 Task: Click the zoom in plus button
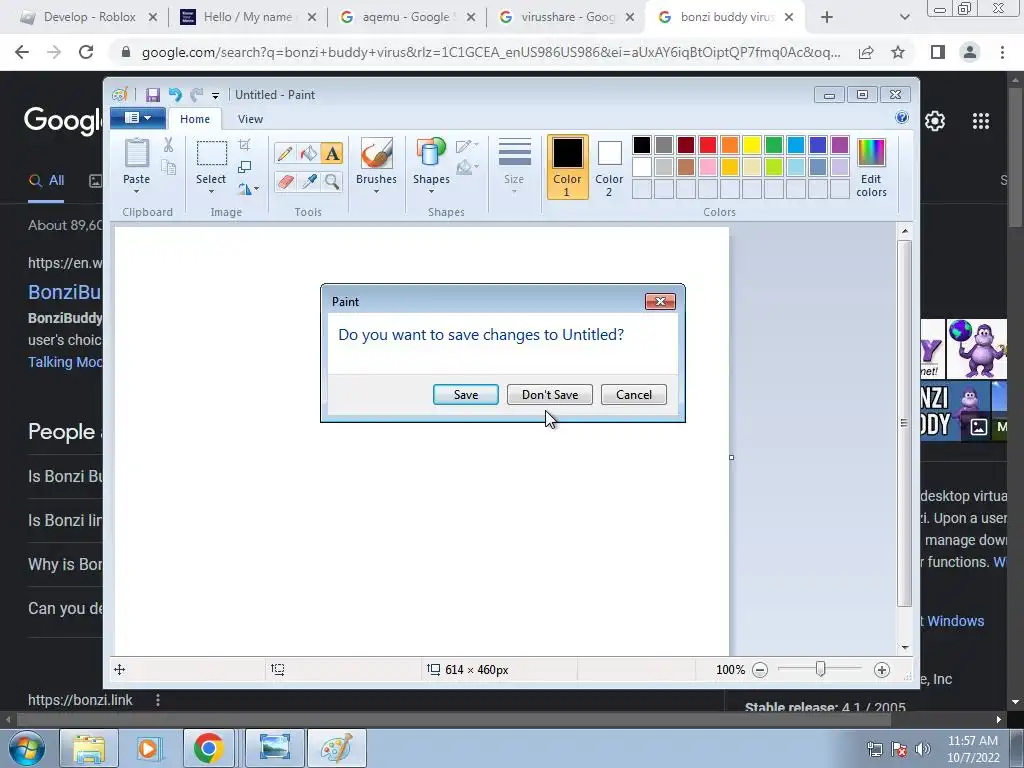point(882,670)
